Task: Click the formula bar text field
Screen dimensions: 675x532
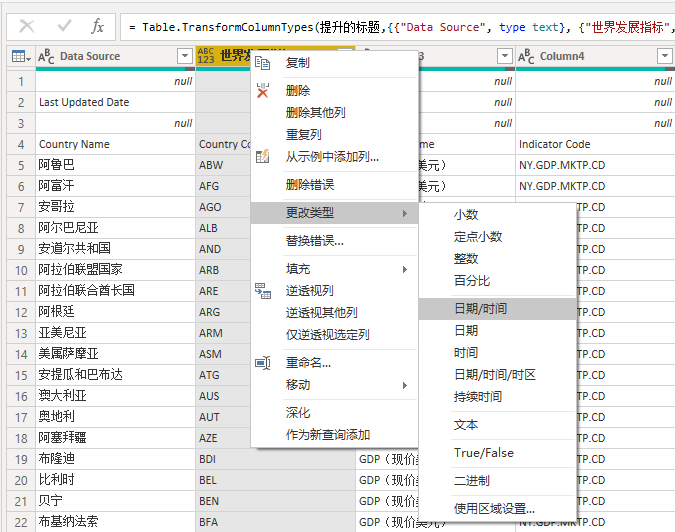Action: pyautogui.click(x=400, y=27)
